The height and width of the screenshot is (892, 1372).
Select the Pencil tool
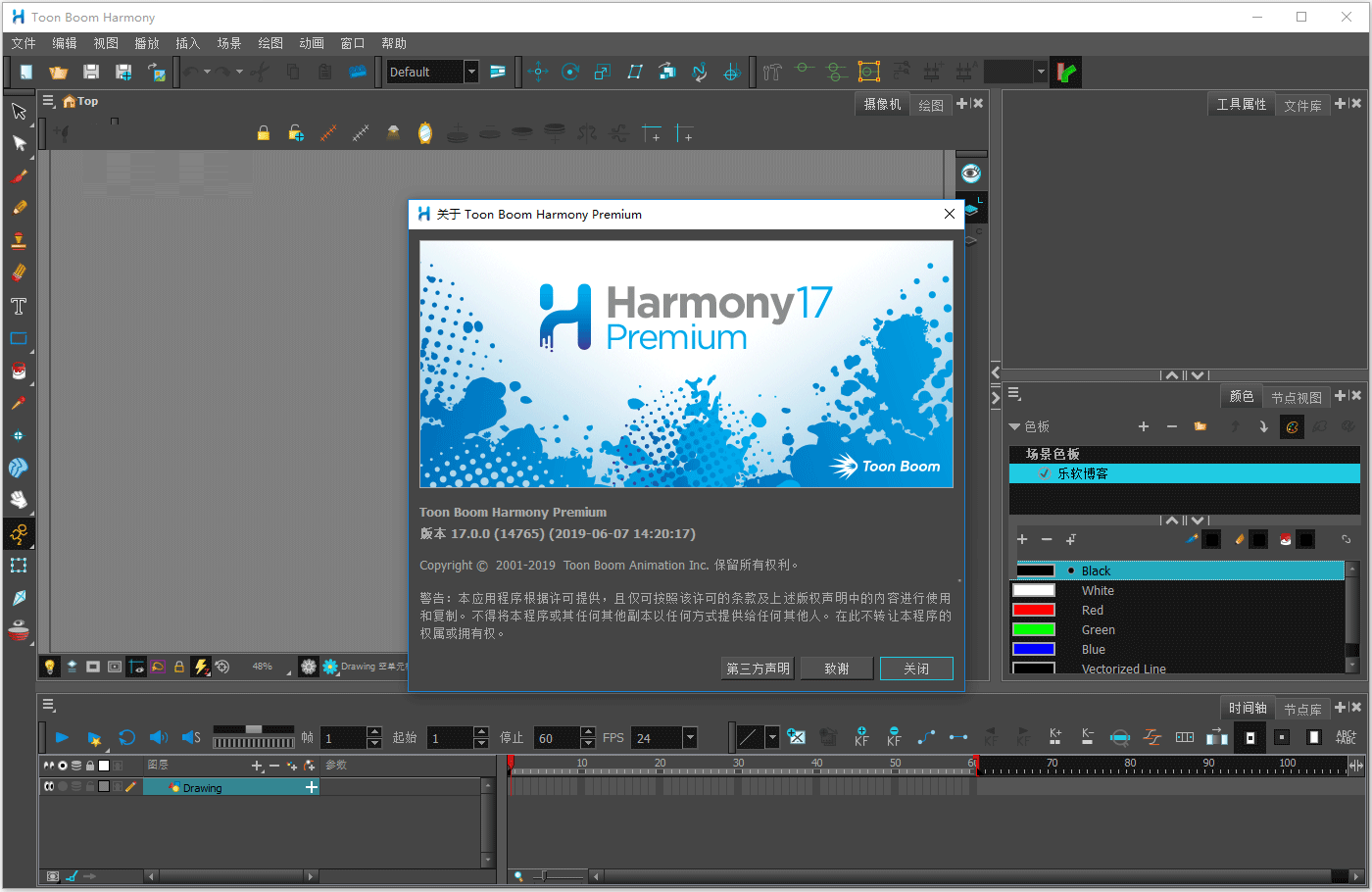tap(19, 208)
